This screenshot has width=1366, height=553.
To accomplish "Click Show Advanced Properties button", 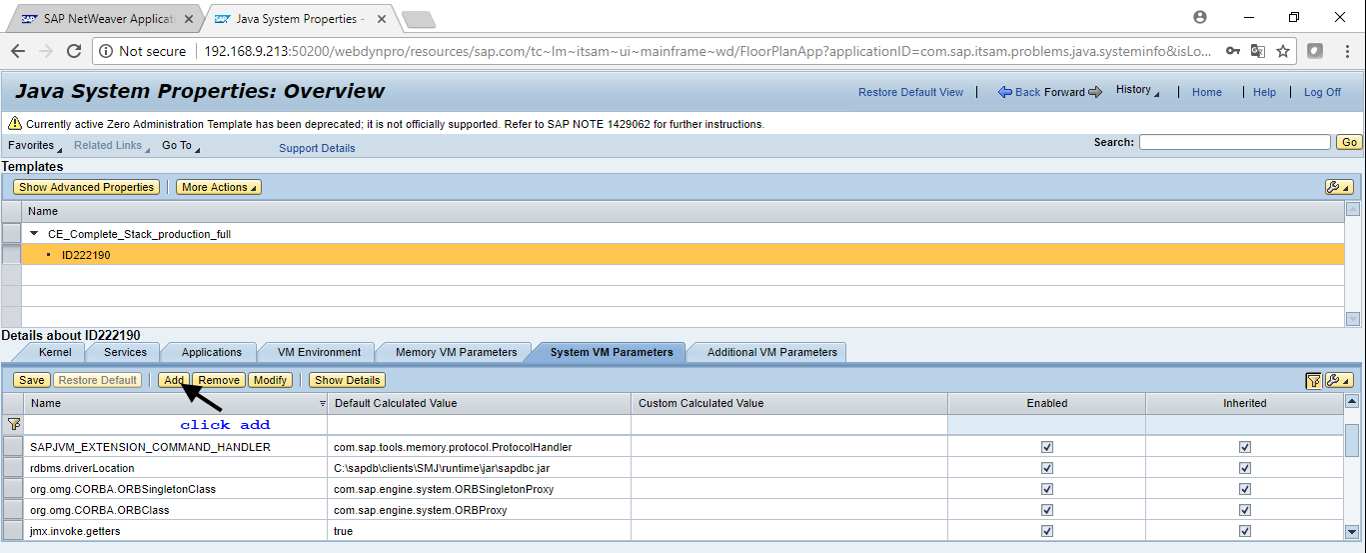I will point(86,187).
